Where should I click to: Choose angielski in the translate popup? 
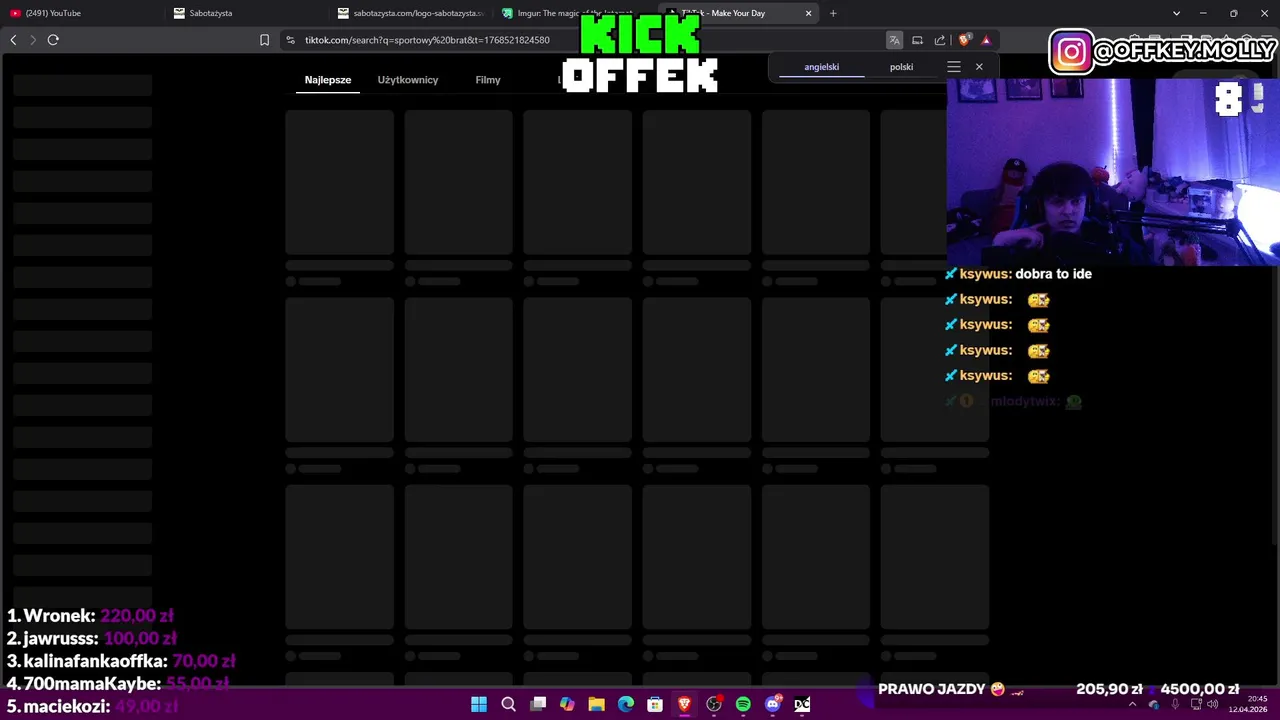pyautogui.click(x=822, y=67)
